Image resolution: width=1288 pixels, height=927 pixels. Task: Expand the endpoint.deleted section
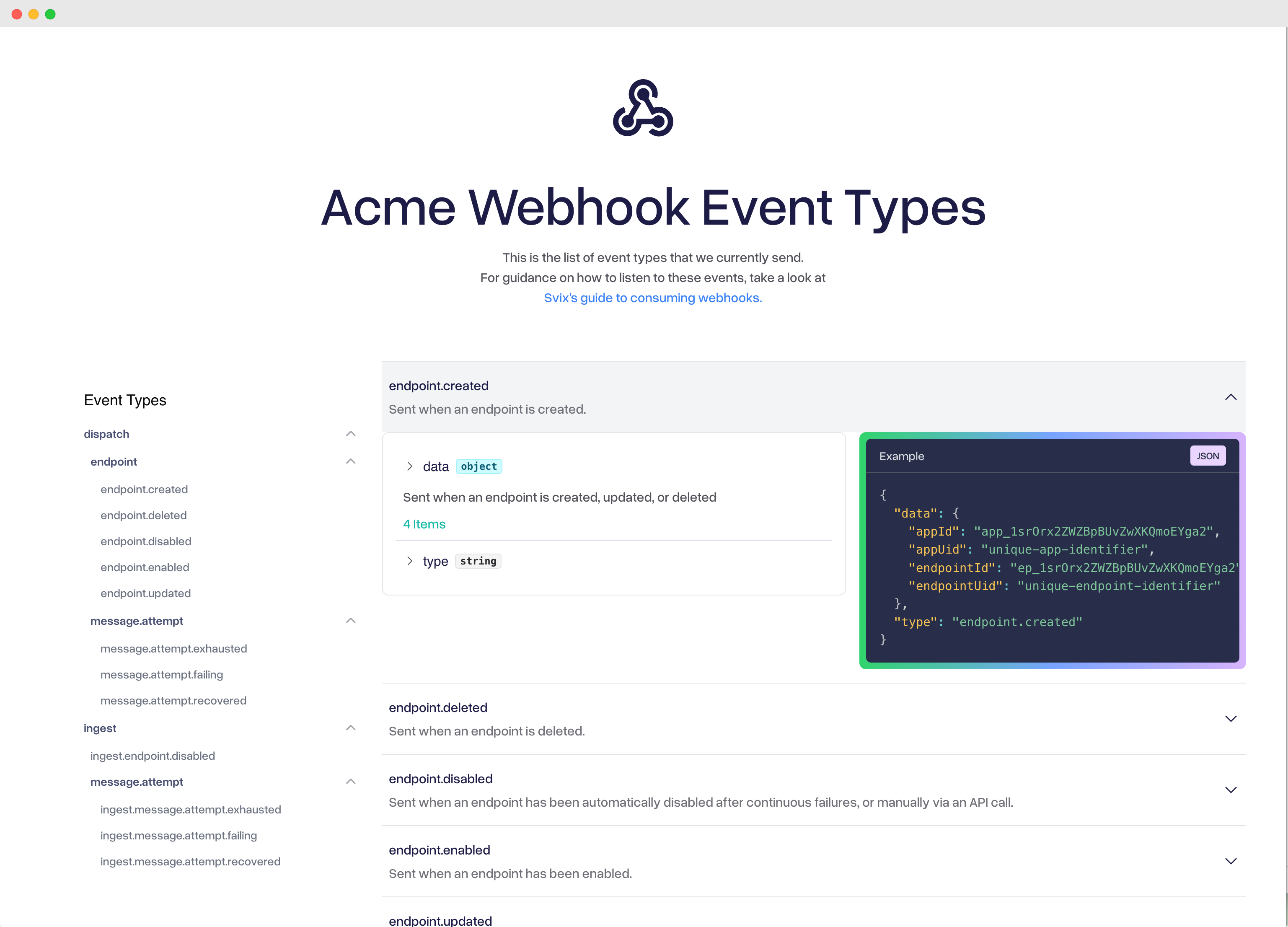(1231, 719)
